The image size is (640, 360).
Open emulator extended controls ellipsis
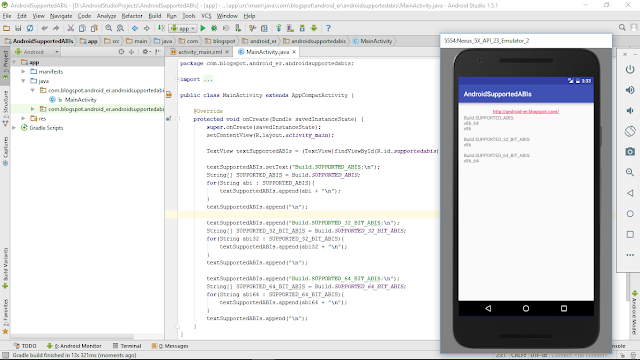(630, 255)
